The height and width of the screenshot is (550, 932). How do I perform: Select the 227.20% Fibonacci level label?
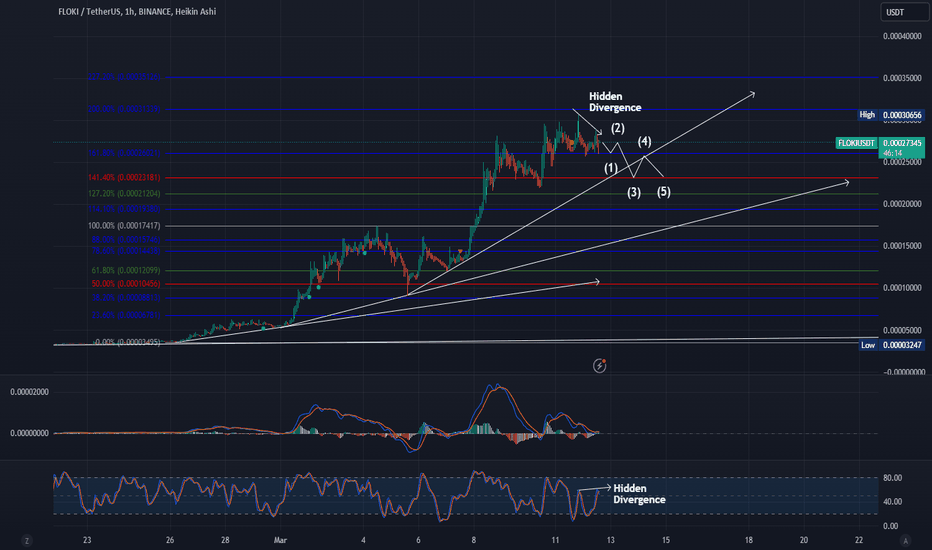[124, 77]
